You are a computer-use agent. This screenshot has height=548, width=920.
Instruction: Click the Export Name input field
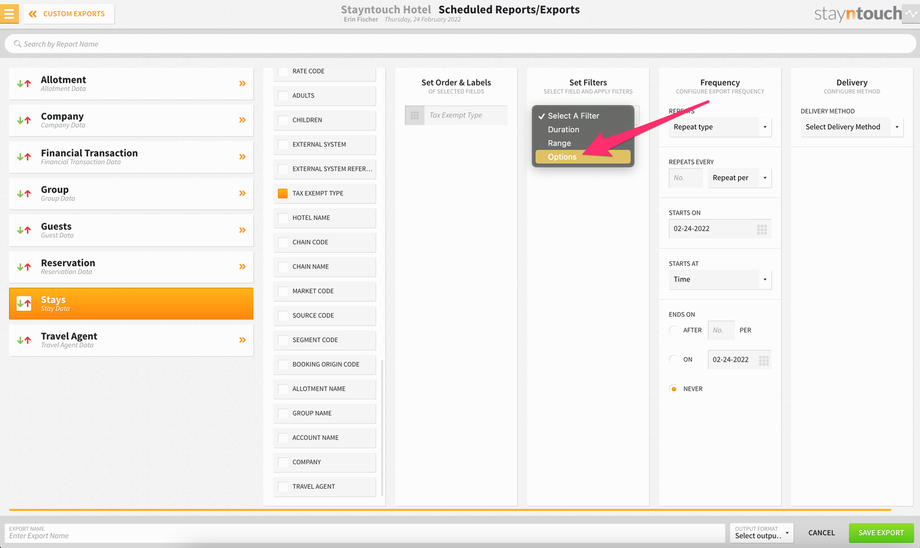(x=364, y=533)
